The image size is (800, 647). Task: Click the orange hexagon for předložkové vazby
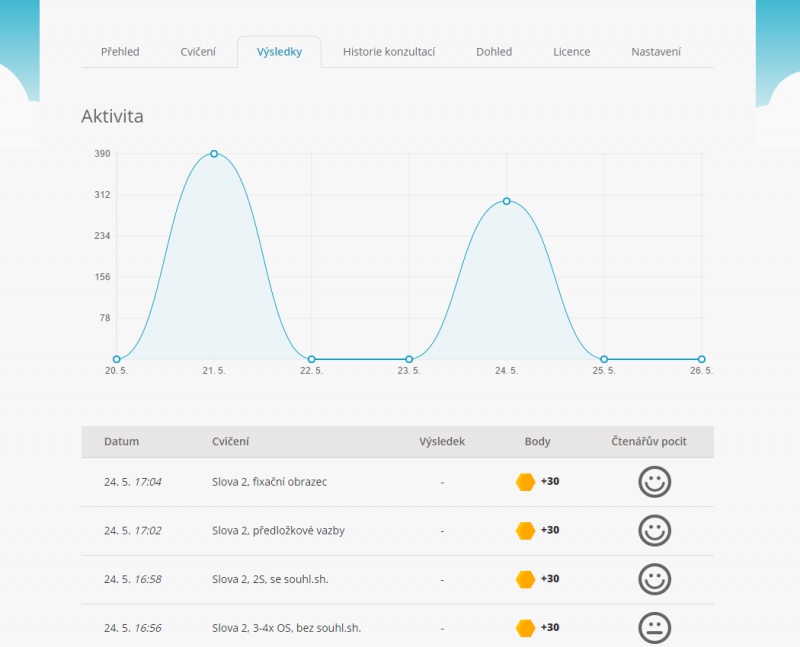[x=525, y=530]
